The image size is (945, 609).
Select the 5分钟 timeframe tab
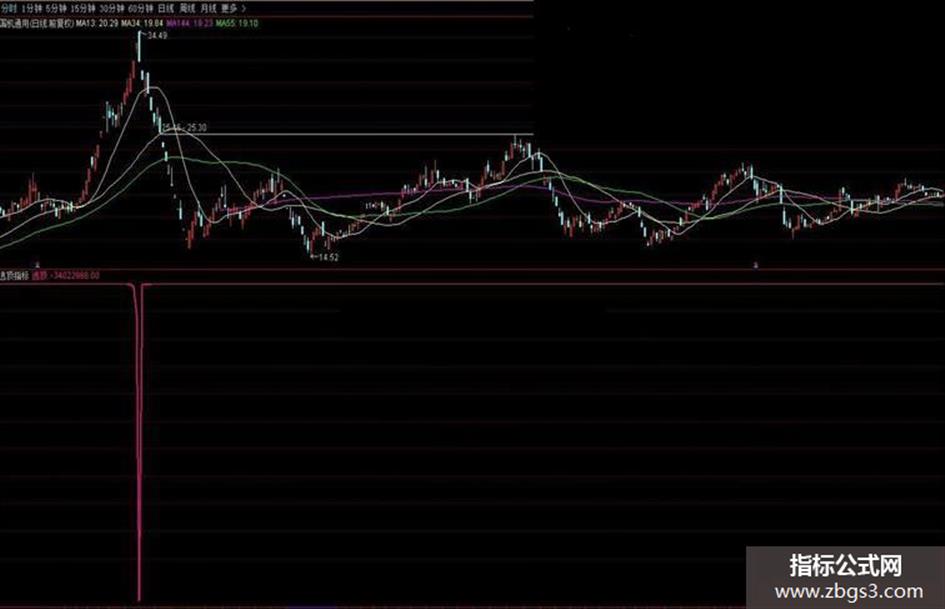click(x=56, y=8)
